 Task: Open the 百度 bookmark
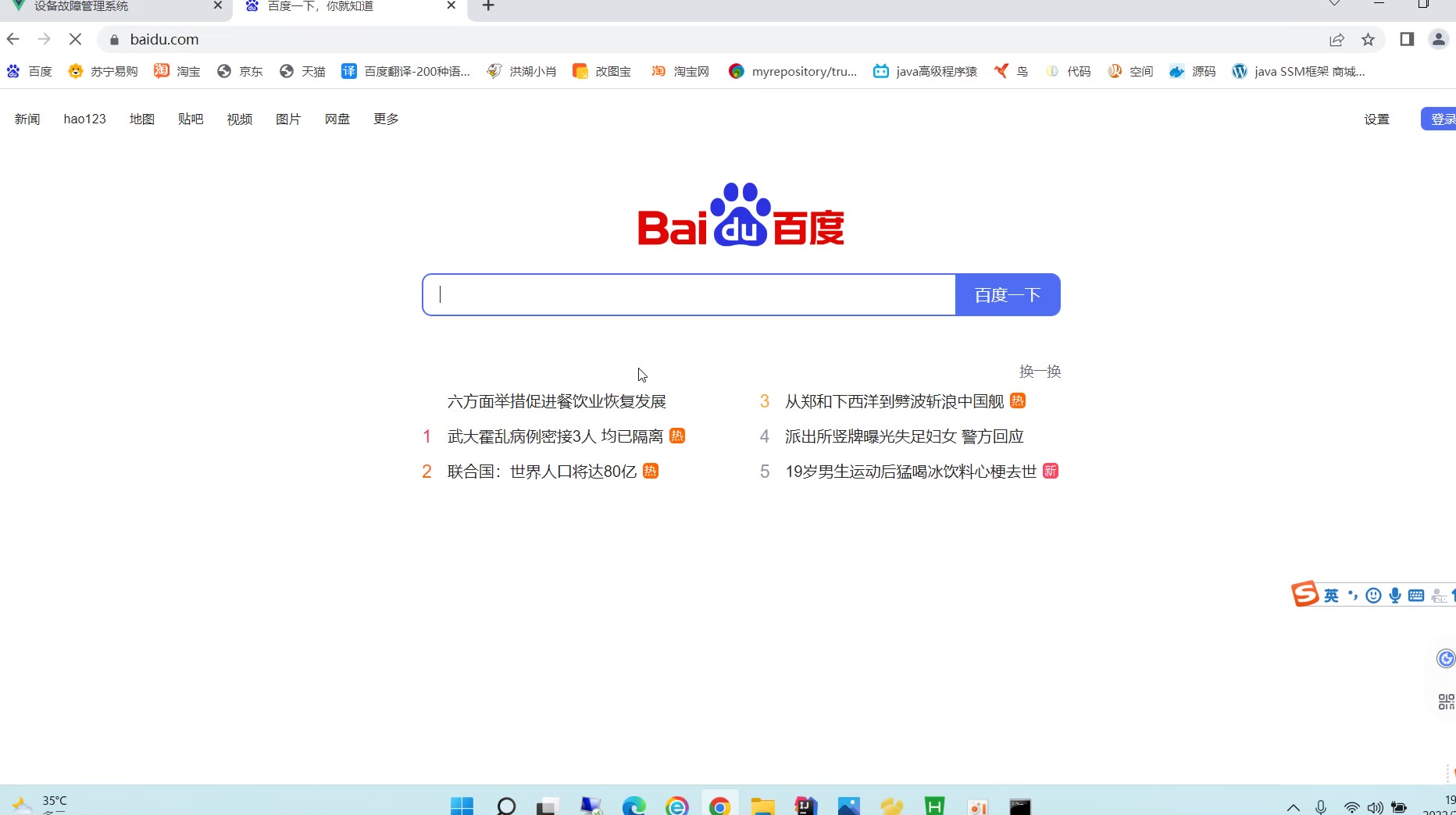(x=29, y=71)
